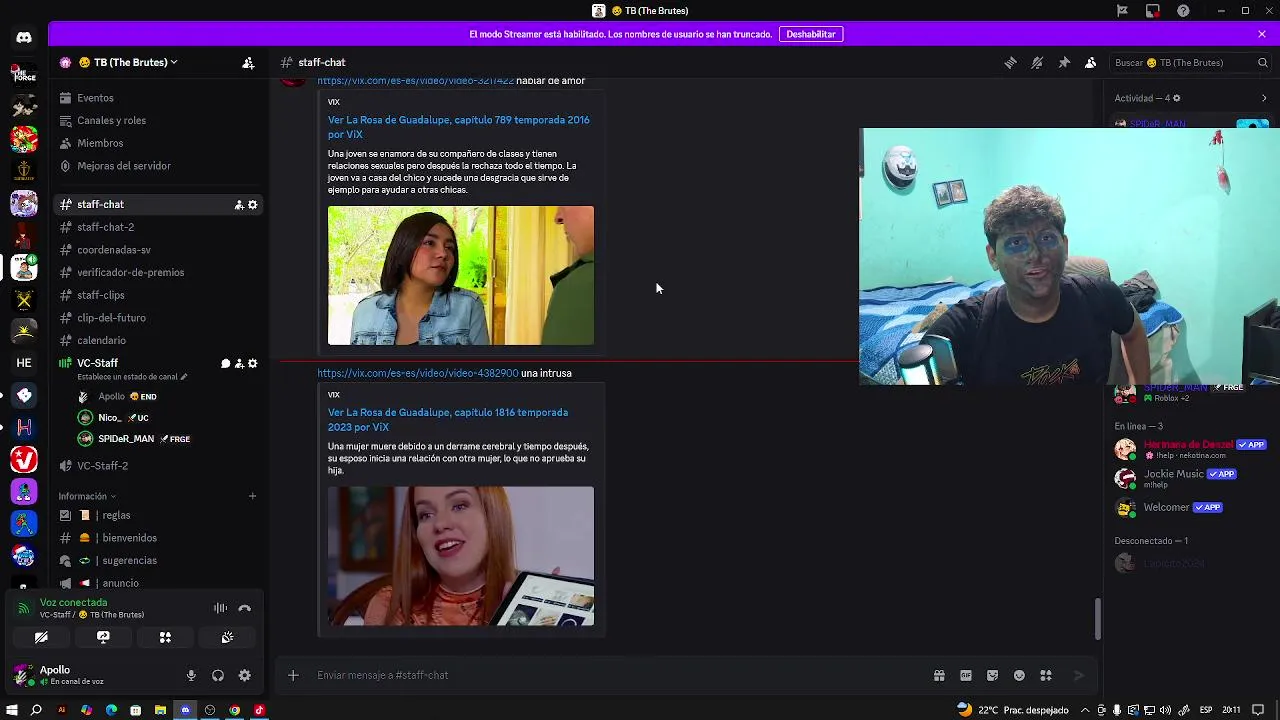Open the emoji picker
1280x720 pixels.
[1019, 676]
